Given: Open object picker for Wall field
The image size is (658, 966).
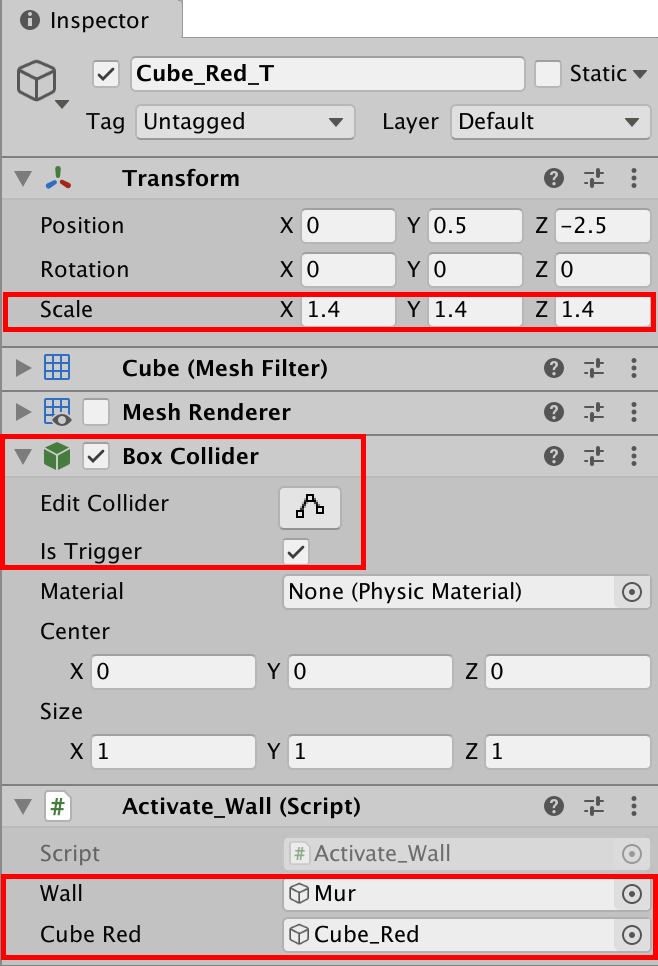Looking at the screenshot, I should pos(631,895).
